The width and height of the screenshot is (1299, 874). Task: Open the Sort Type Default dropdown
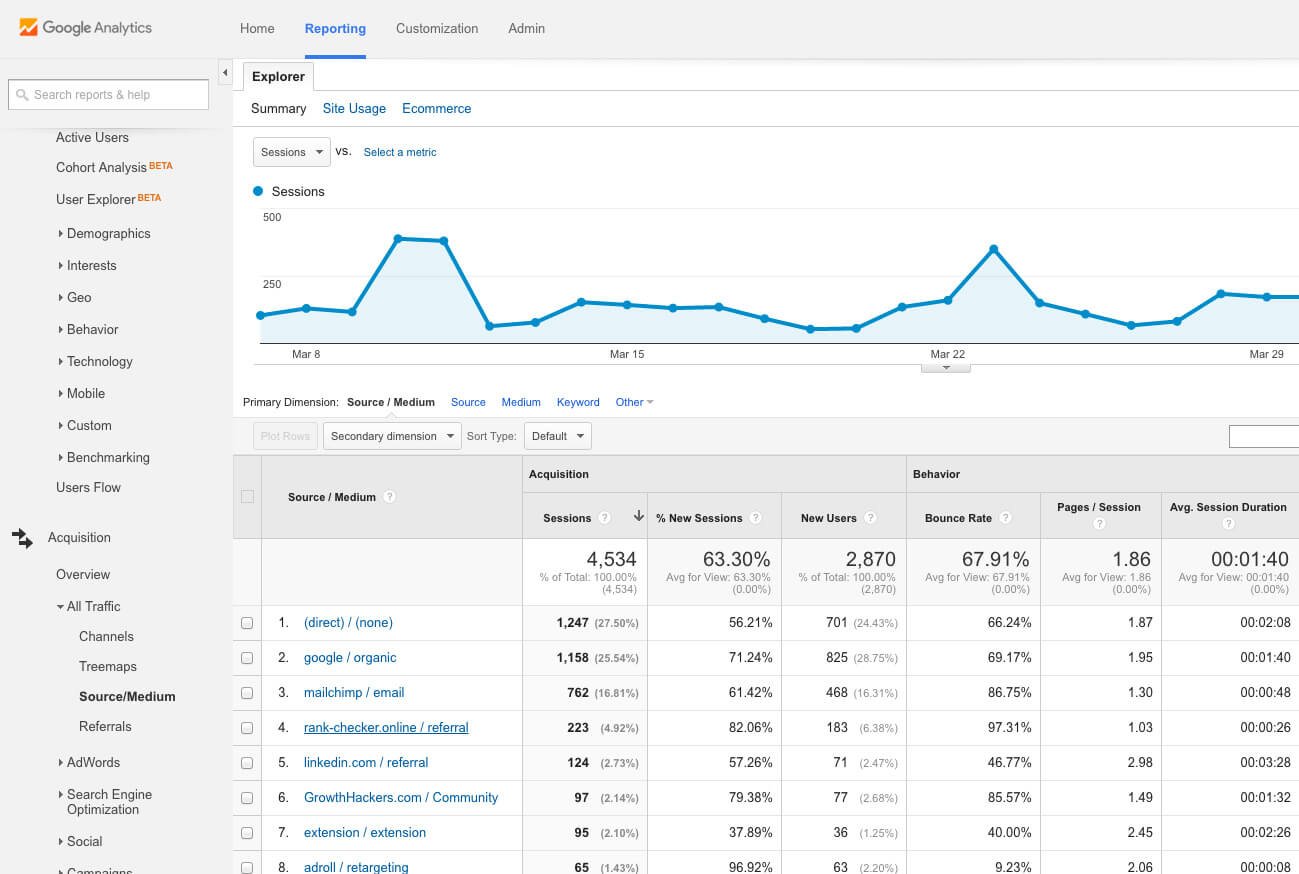557,436
